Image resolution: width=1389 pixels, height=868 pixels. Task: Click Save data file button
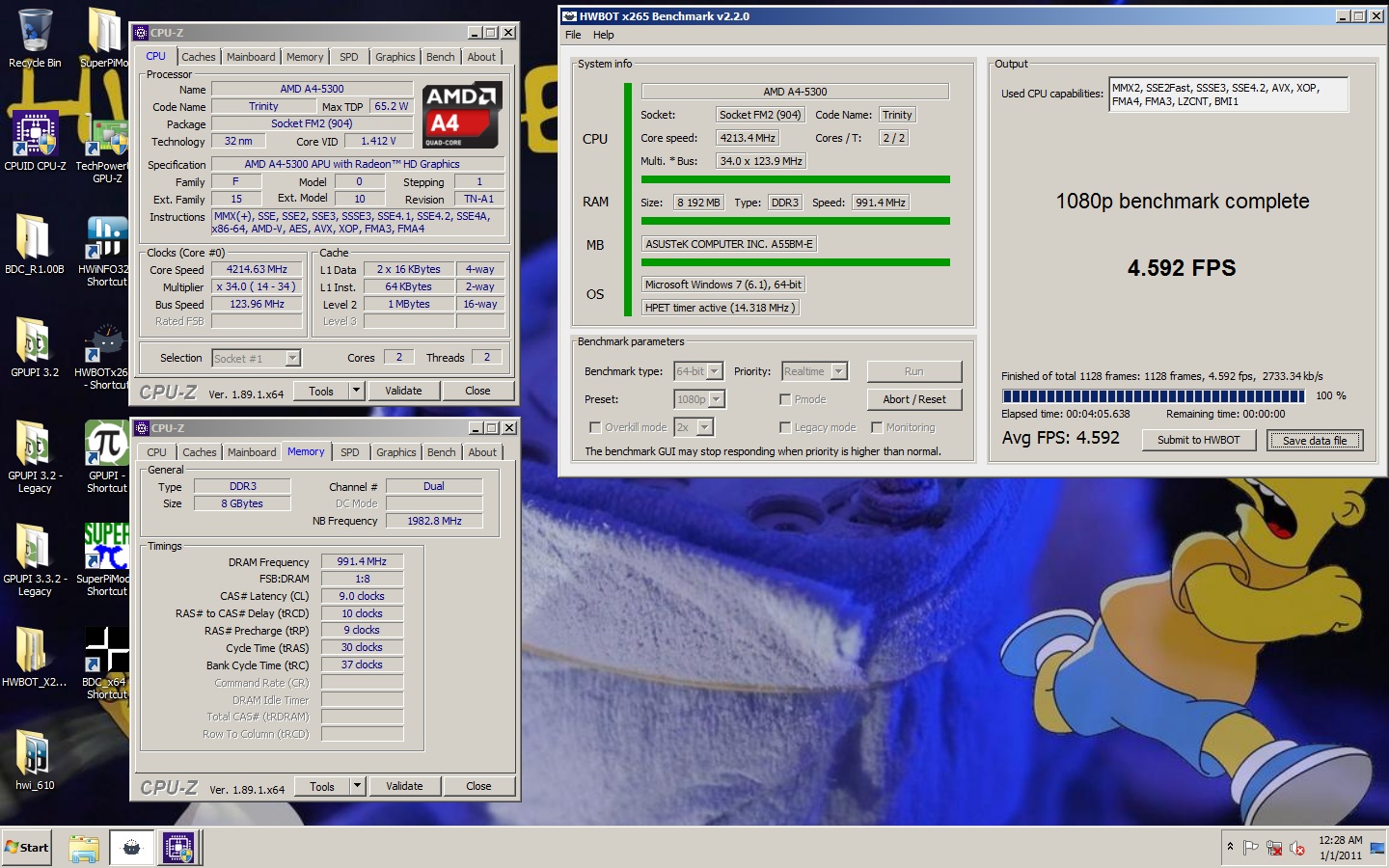1315,440
